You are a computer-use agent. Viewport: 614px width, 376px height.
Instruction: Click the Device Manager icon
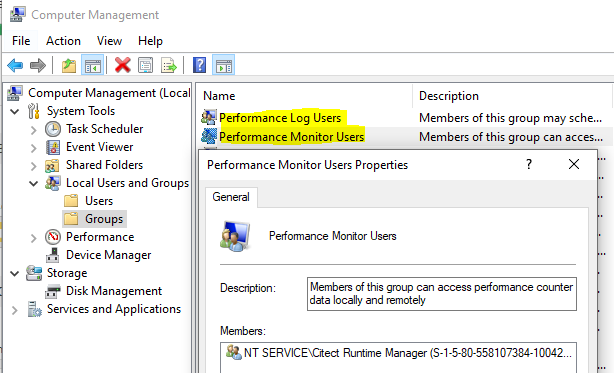(53, 255)
